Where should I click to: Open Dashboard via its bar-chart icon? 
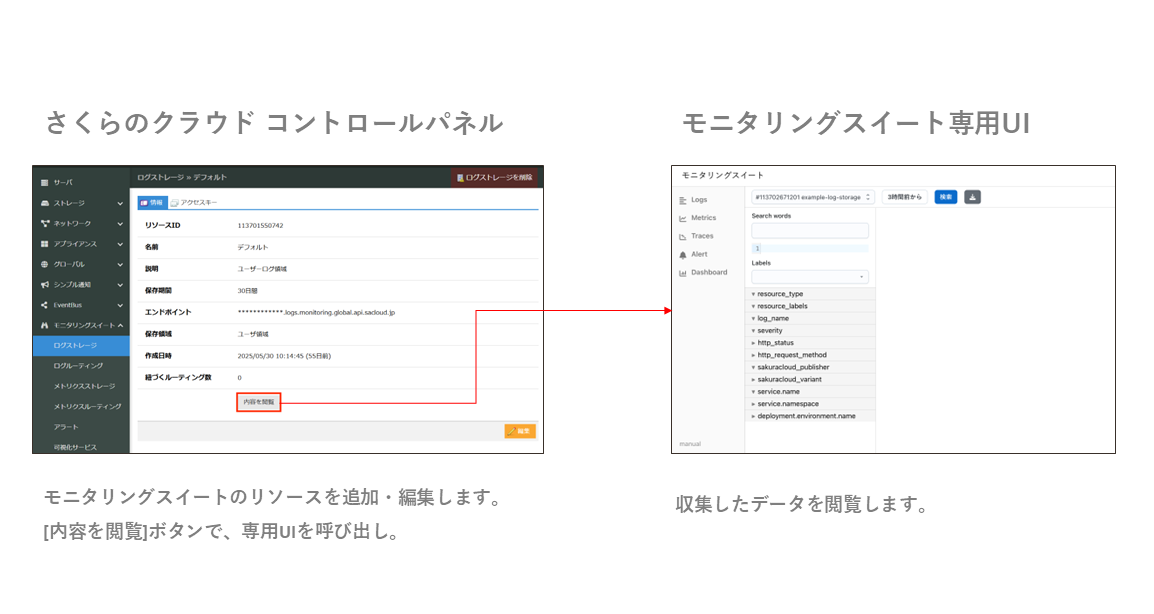click(x=683, y=273)
